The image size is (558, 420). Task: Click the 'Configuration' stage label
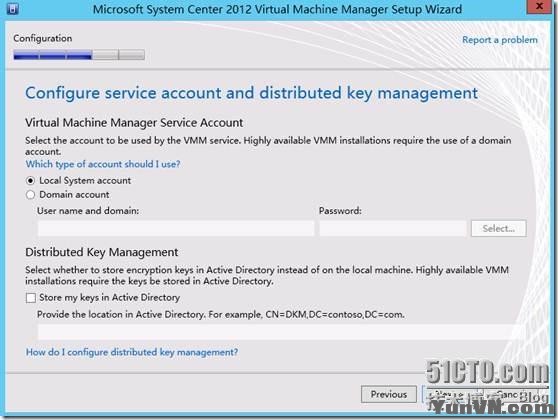click(43, 38)
